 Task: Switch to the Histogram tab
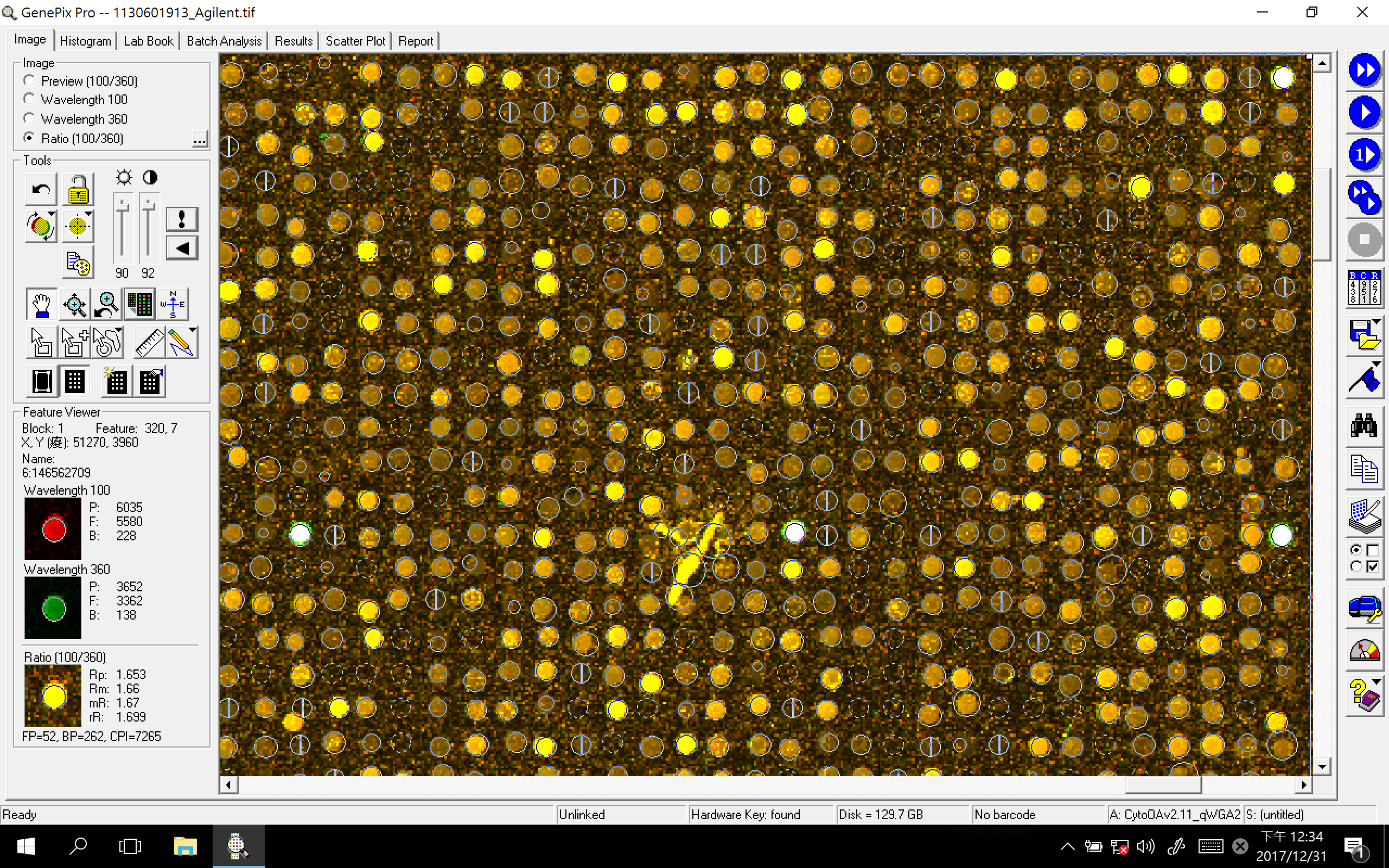[85, 41]
